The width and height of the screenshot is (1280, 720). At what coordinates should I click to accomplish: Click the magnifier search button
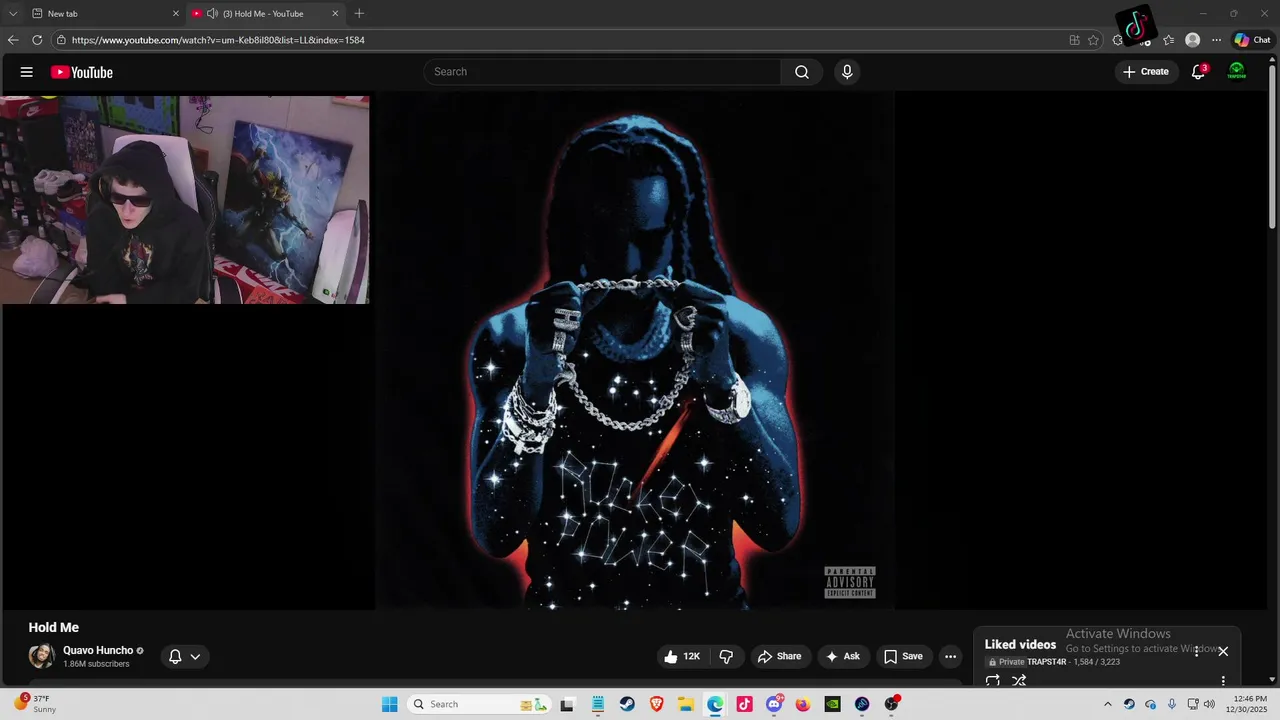click(x=802, y=72)
